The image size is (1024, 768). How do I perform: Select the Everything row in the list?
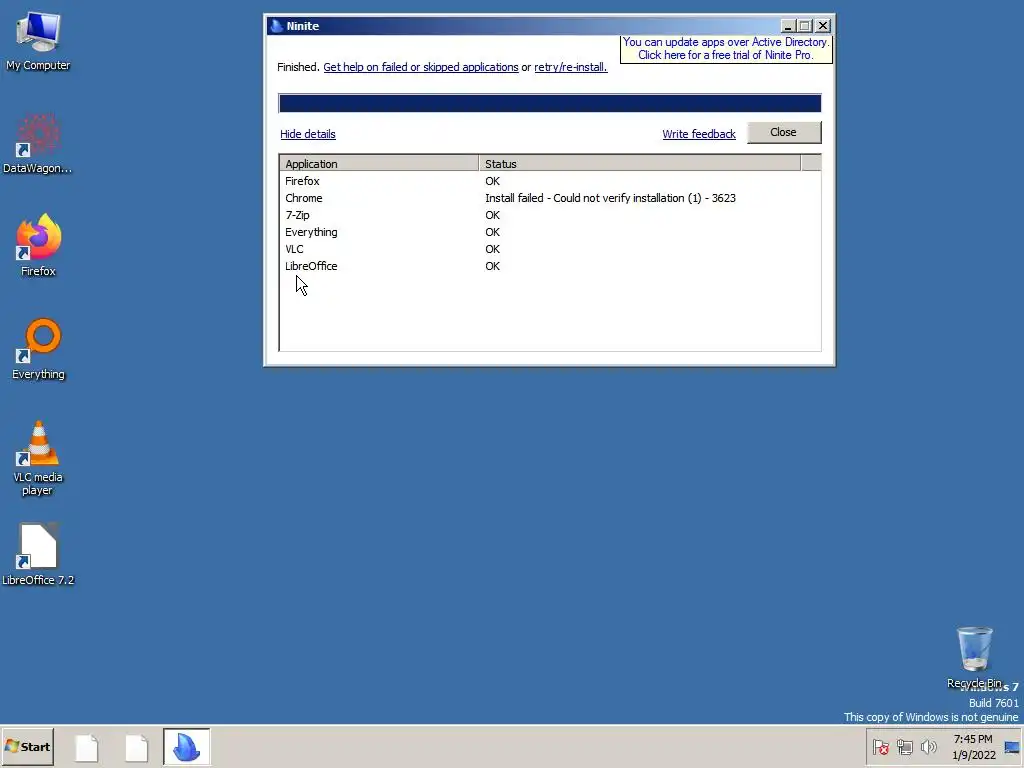pos(549,232)
